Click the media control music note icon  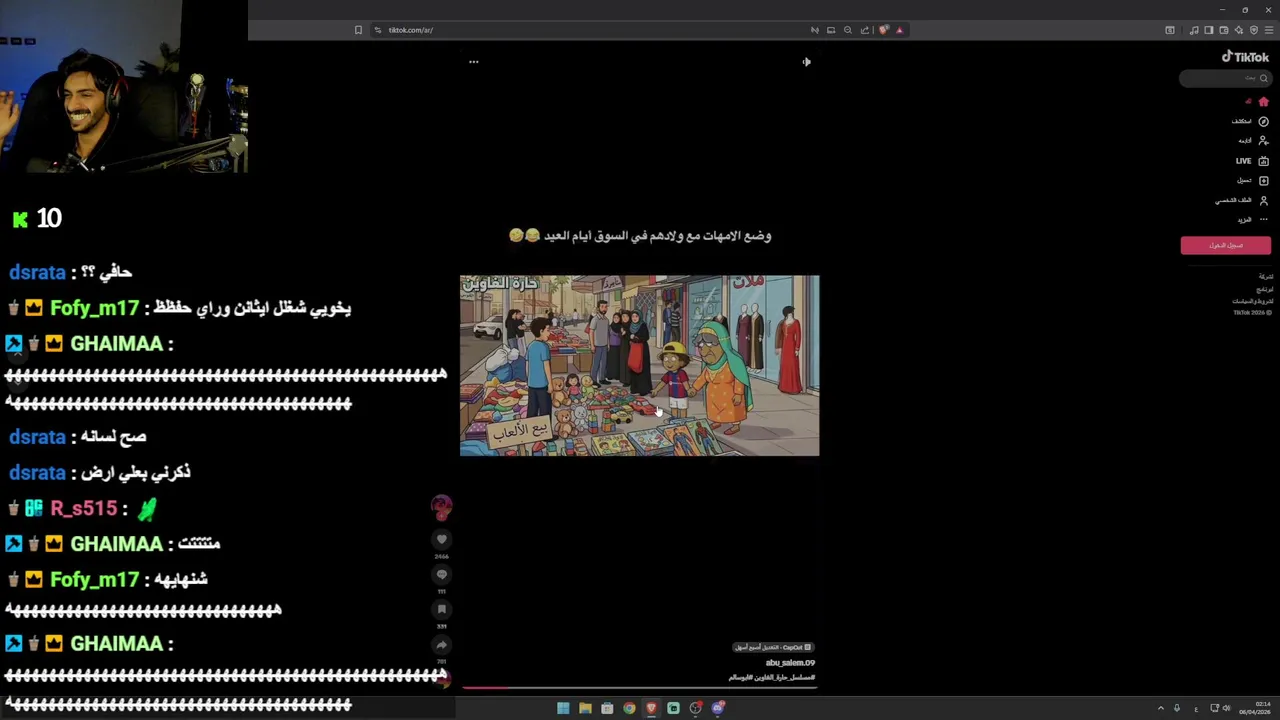pos(1194,30)
